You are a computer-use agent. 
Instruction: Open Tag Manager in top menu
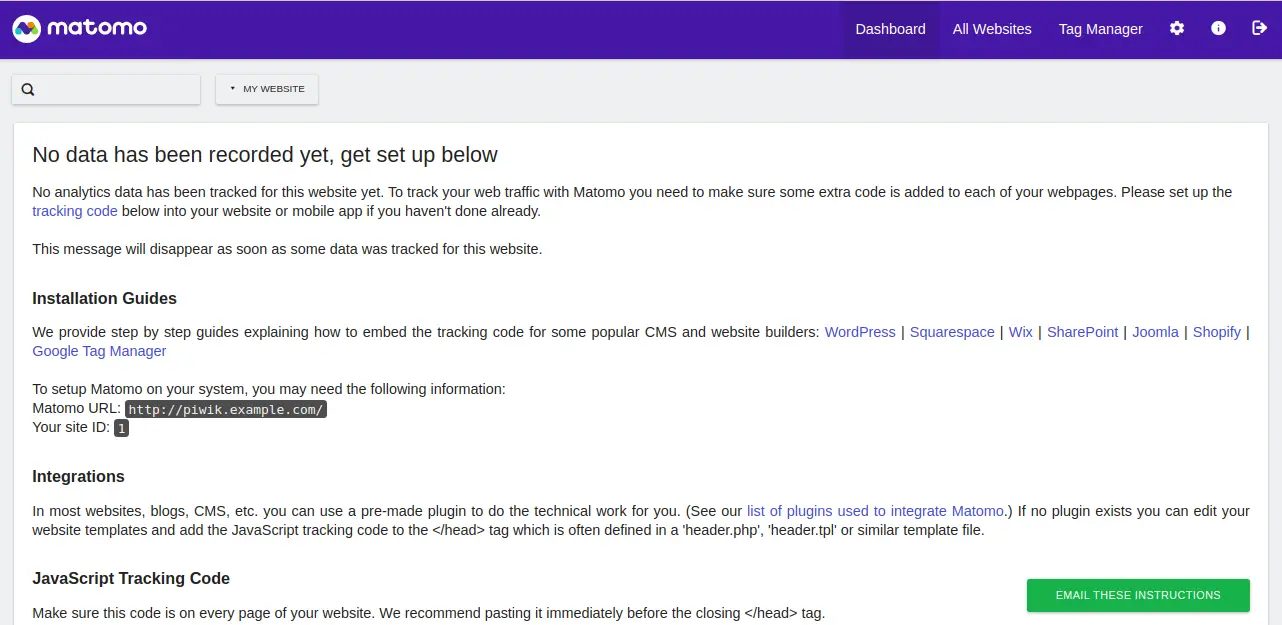[1100, 29]
